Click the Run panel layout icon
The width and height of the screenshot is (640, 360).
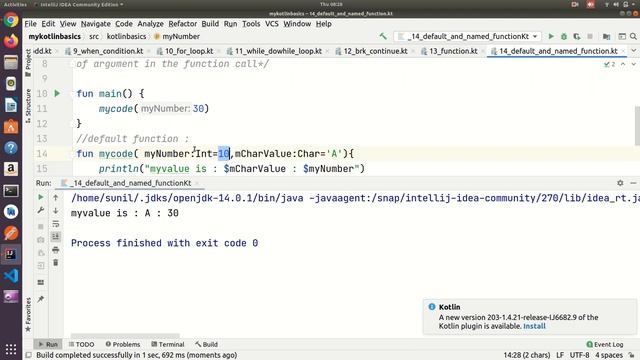pyautogui.click(x=40, y=282)
